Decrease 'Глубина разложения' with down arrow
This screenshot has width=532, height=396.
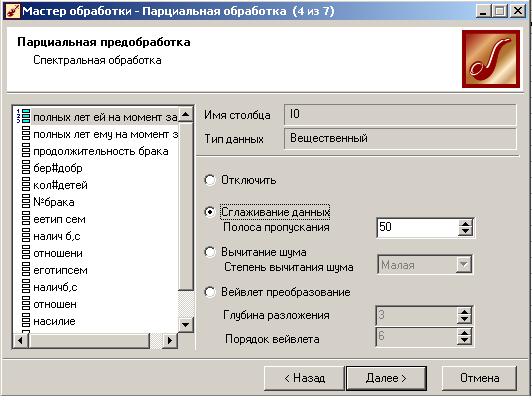click(464, 319)
